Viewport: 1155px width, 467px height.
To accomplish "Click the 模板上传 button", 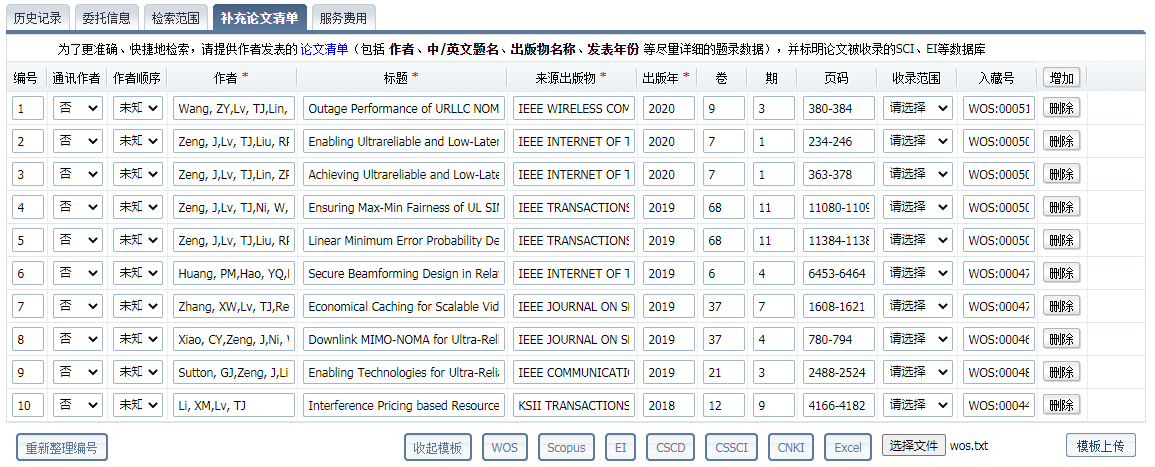I will 1100,446.
